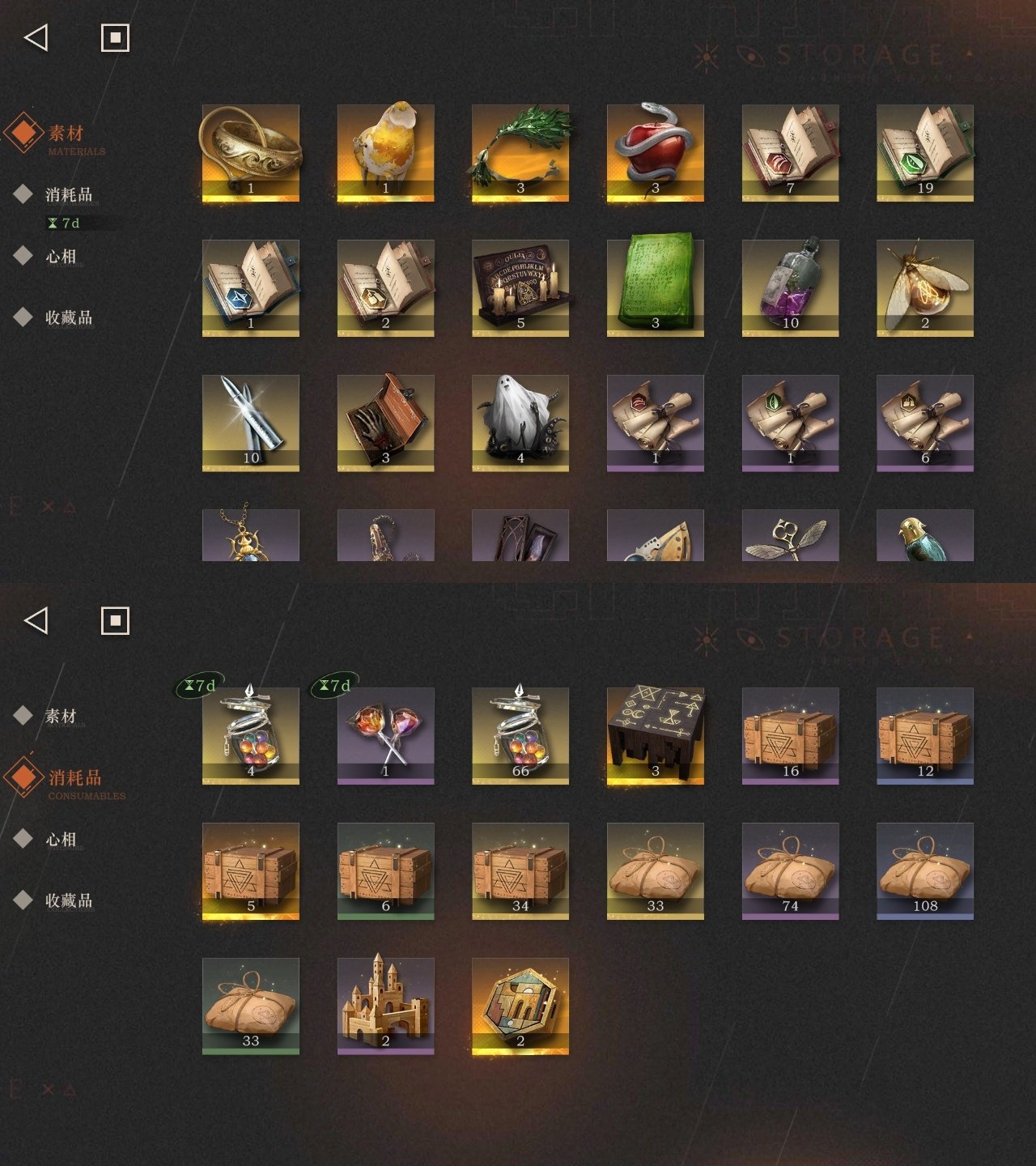Select the rune-carved black table item
Viewport: 1036px width, 1166px height.
tap(656, 736)
